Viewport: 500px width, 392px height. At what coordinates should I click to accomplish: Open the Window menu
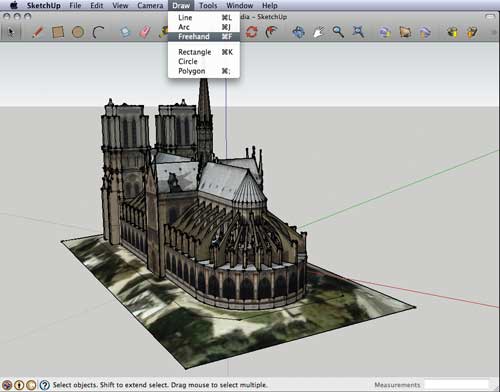click(x=240, y=5)
